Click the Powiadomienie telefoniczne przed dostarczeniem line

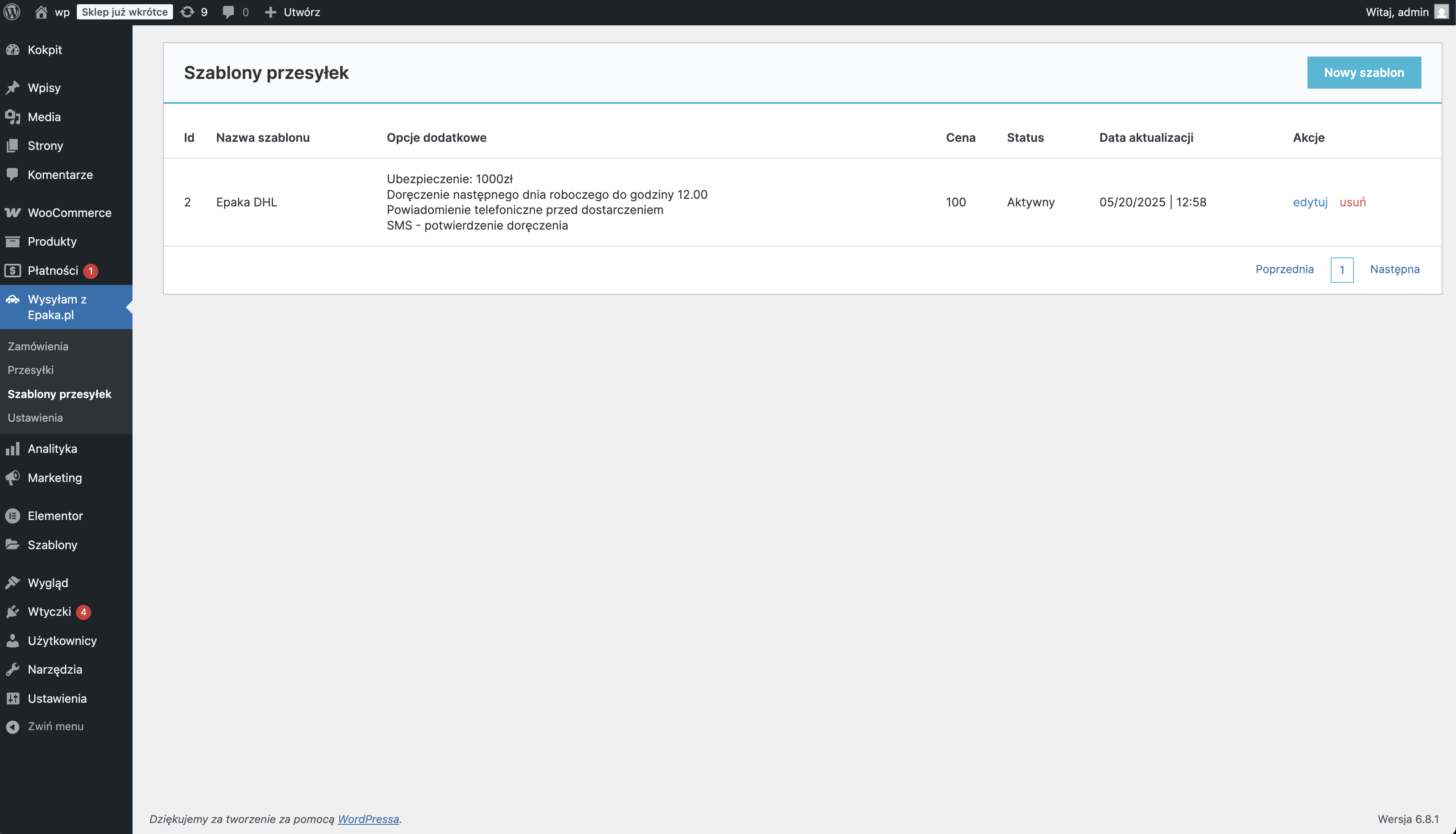point(525,210)
